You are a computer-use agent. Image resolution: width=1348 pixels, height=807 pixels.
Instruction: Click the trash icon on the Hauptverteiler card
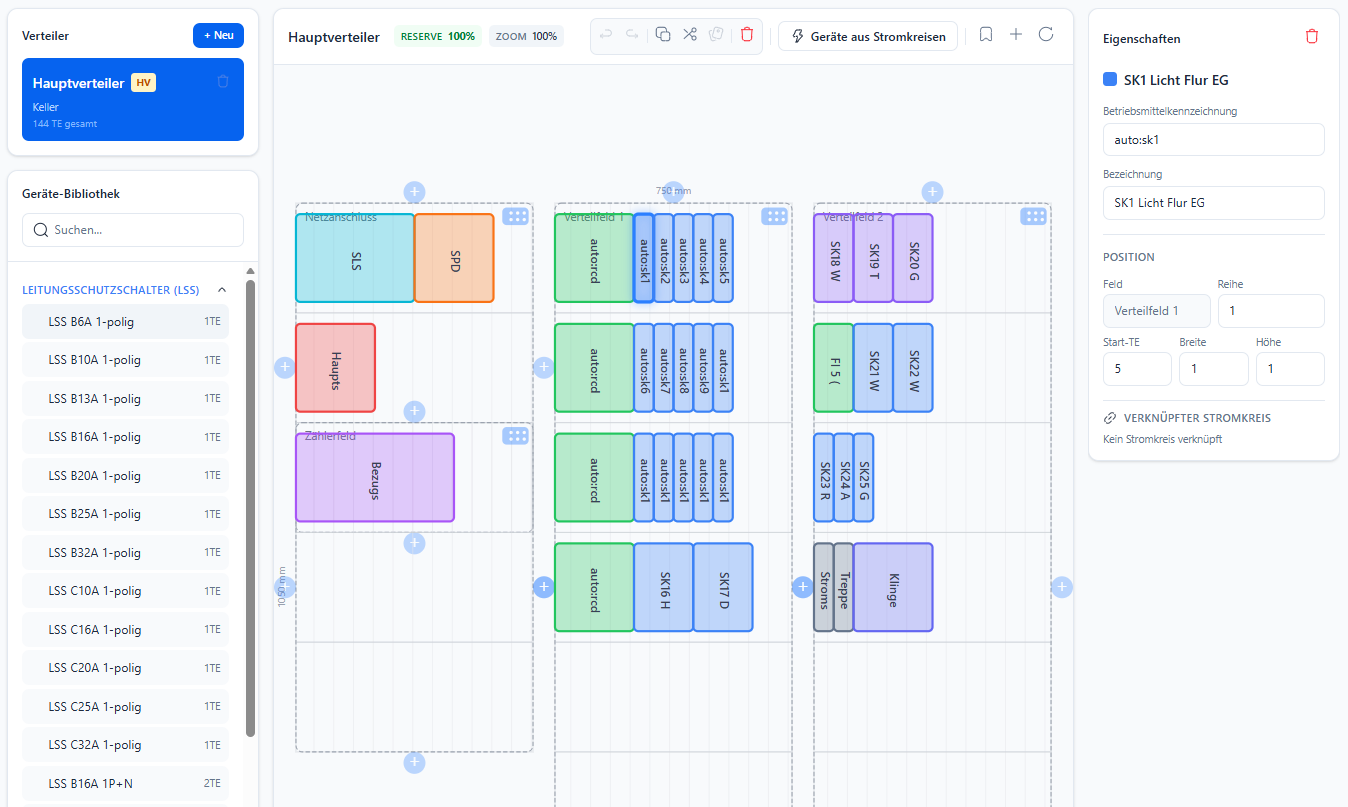(223, 82)
